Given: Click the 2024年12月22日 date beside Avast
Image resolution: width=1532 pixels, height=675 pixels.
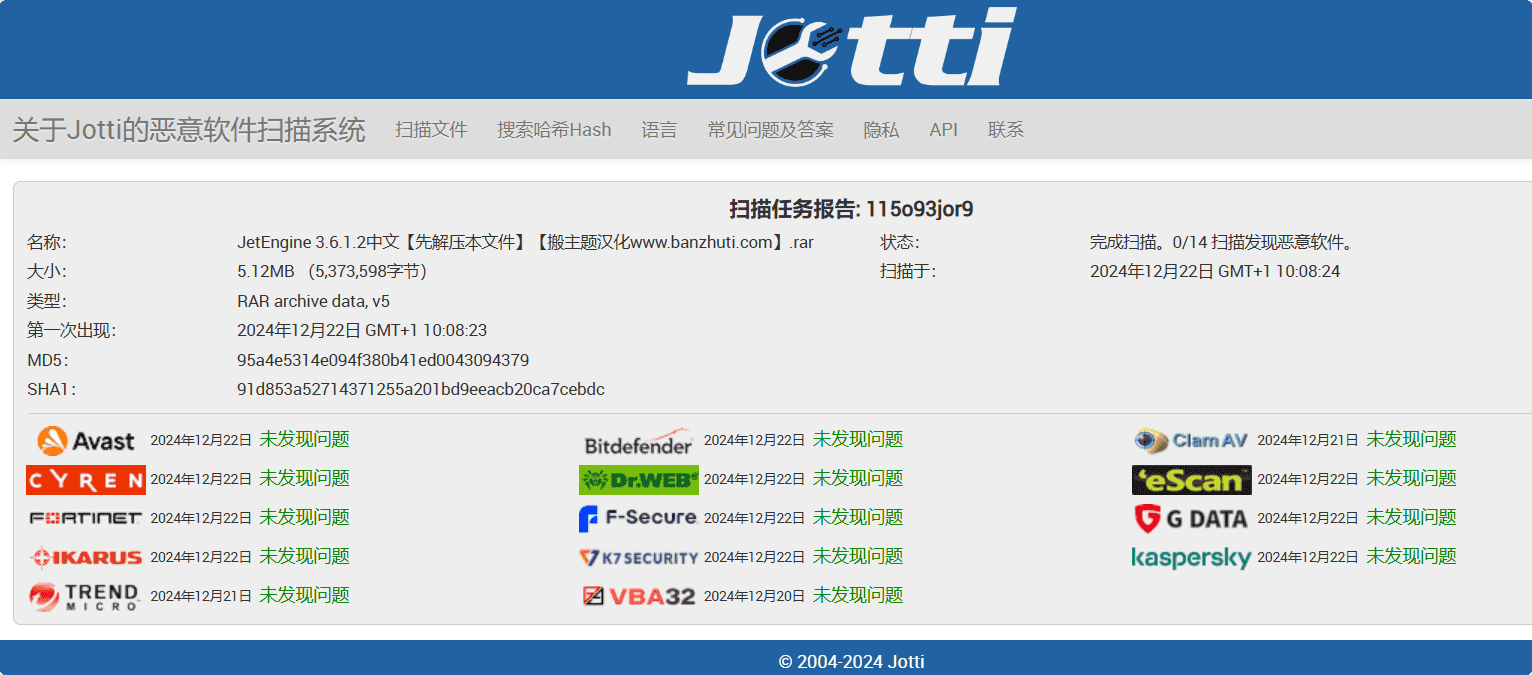Looking at the screenshot, I should [201, 440].
